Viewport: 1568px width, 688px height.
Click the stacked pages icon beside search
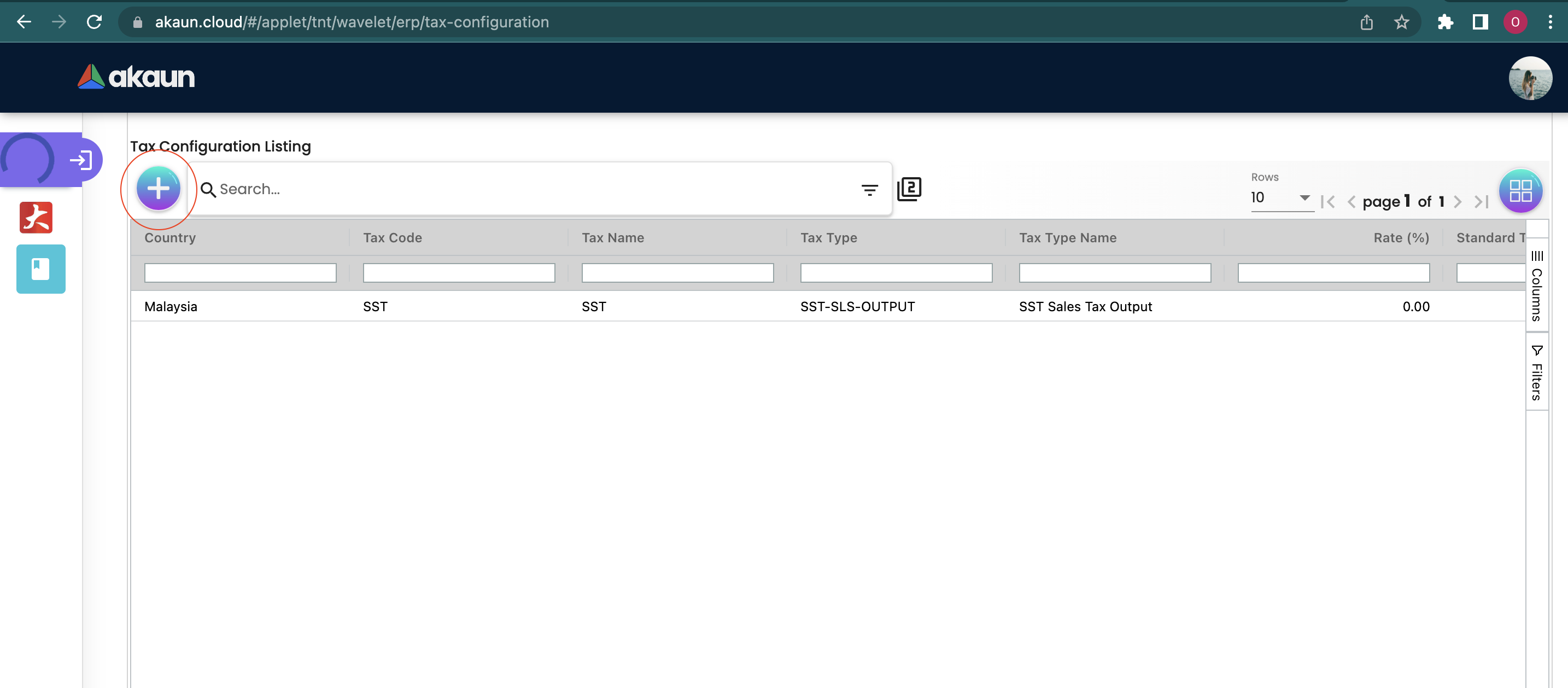click(909, 189)
